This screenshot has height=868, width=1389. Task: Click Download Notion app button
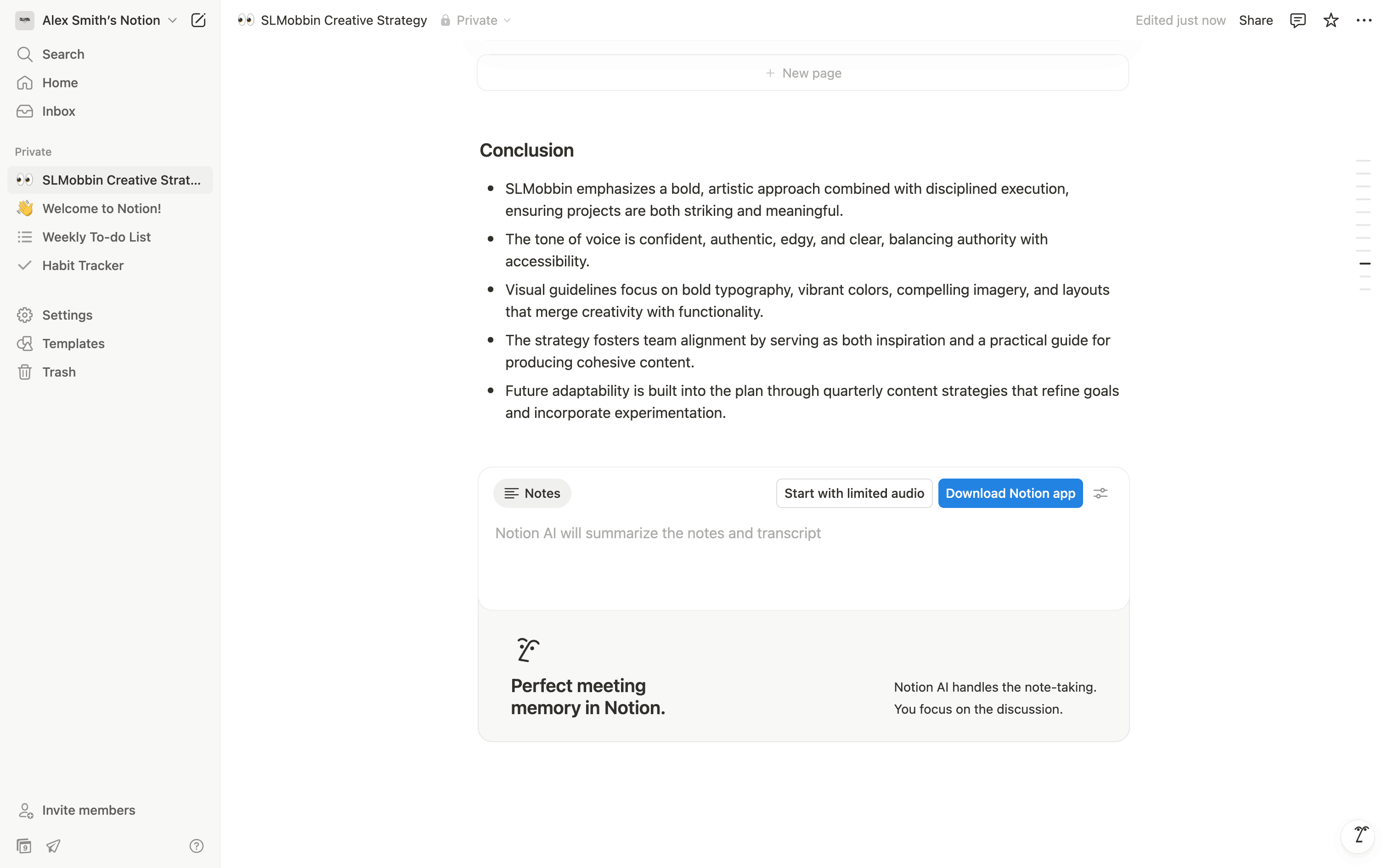tap(1010, 493)
